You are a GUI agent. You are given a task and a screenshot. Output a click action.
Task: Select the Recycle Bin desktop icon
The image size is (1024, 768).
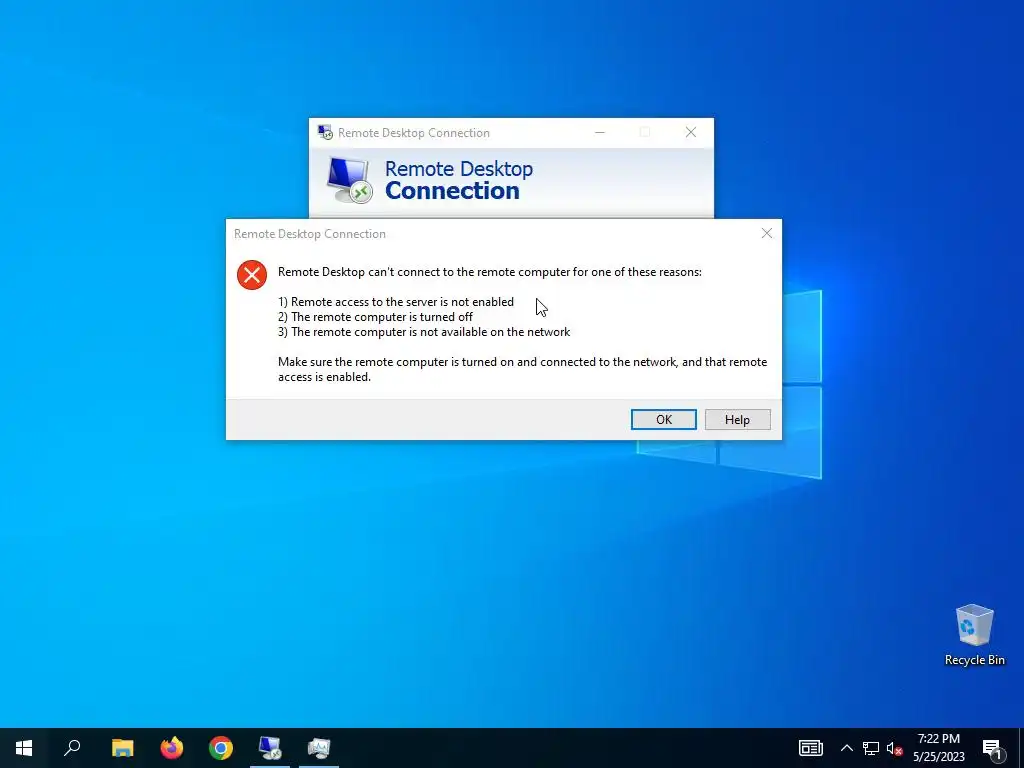(974, 635)
